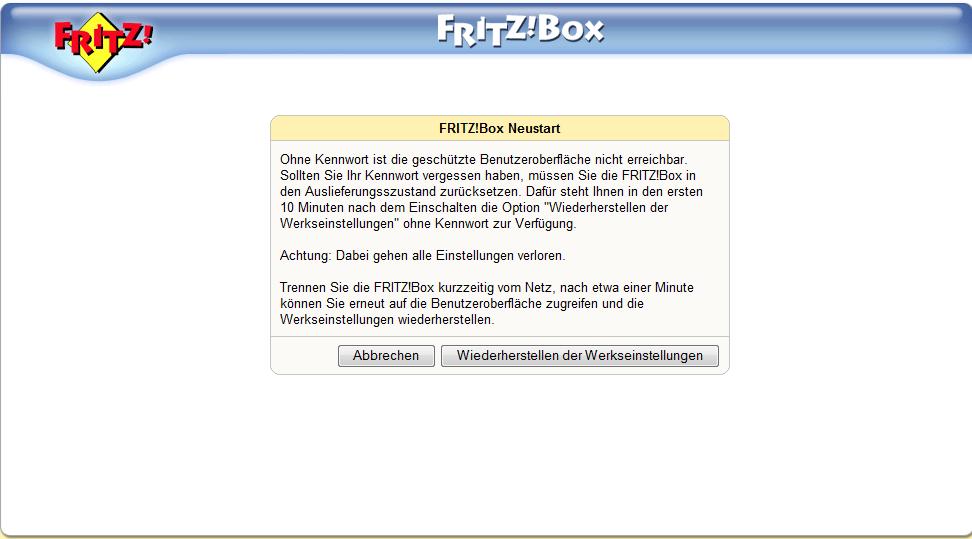Click the Abbrechen button
This screenshot has height=539, width=972.
(x=386, y=356)
